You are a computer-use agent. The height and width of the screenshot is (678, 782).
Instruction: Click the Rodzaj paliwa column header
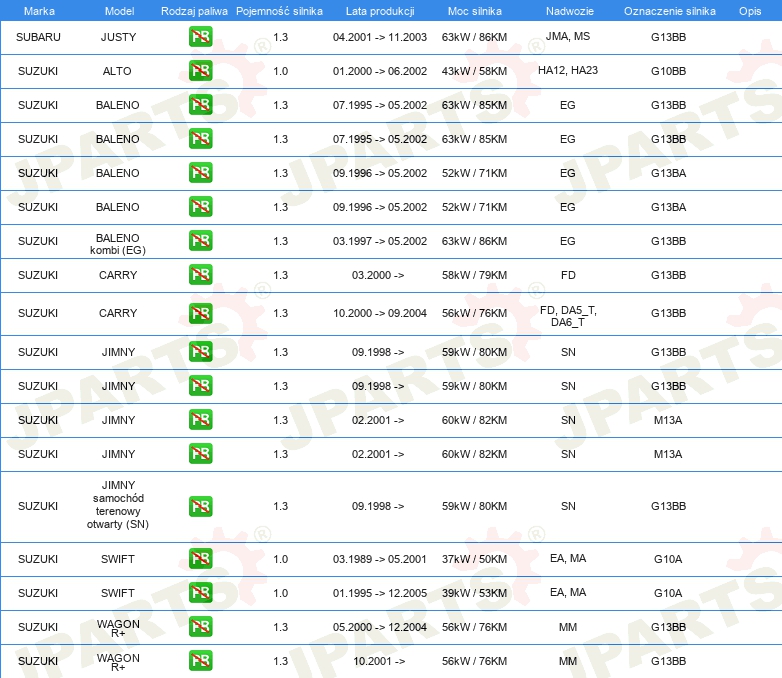194,11
